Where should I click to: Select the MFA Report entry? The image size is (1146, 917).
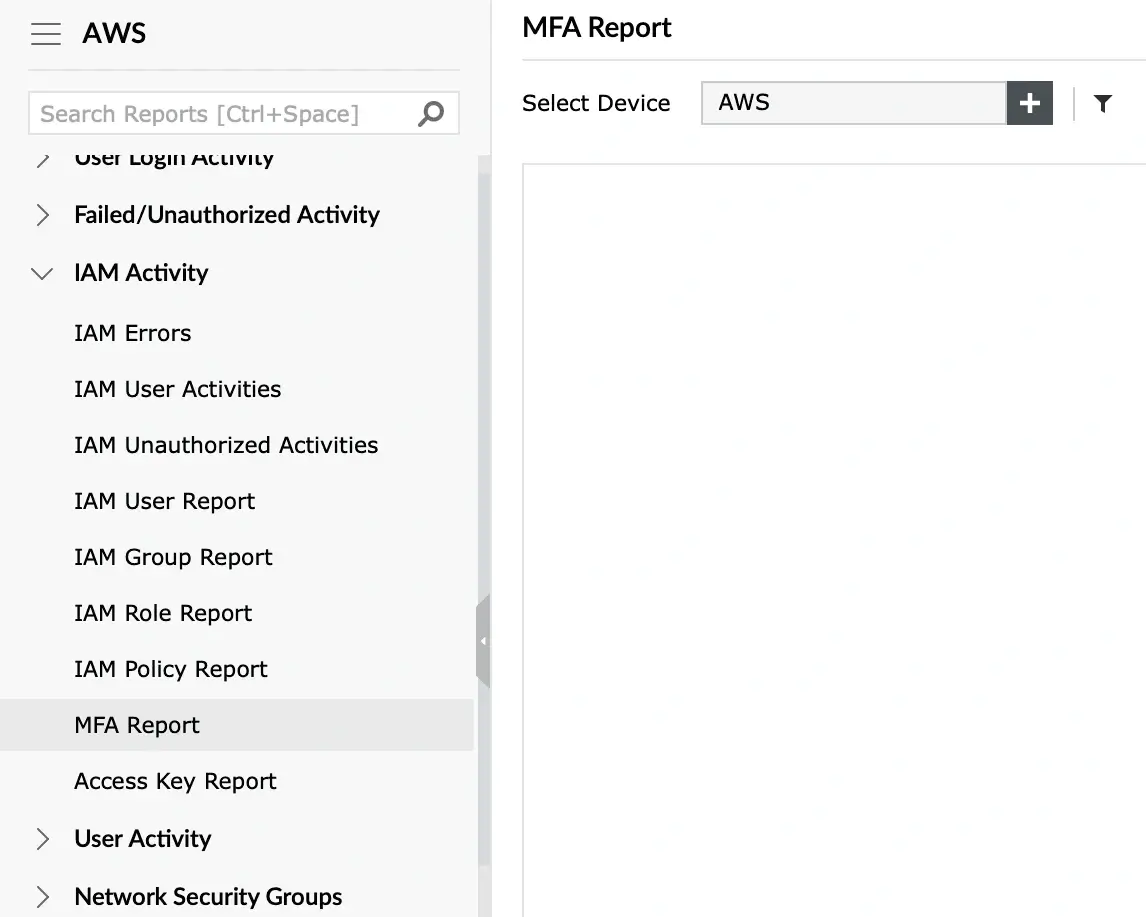[x=237, y=725]
